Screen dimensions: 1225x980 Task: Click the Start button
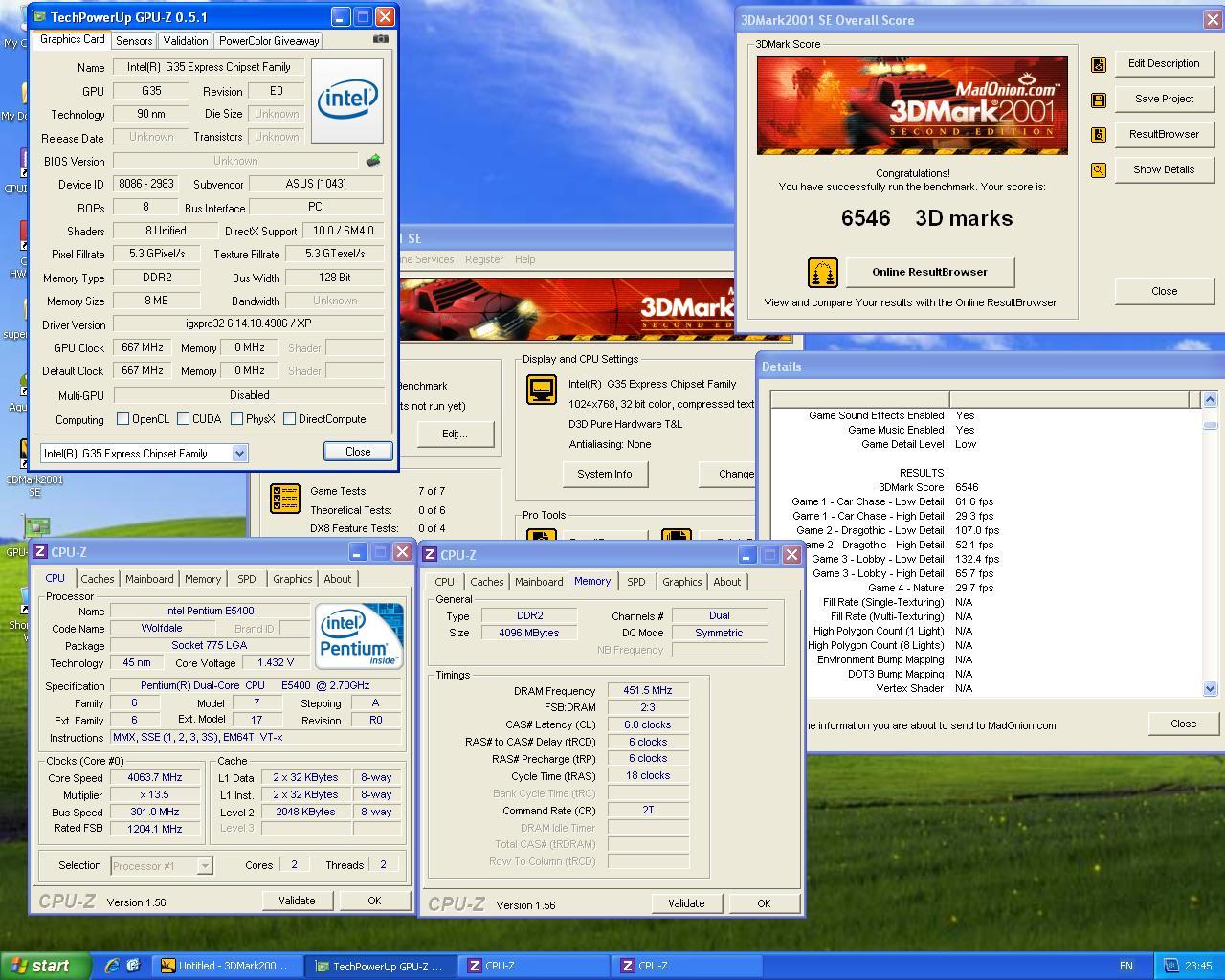click(45, 966)
